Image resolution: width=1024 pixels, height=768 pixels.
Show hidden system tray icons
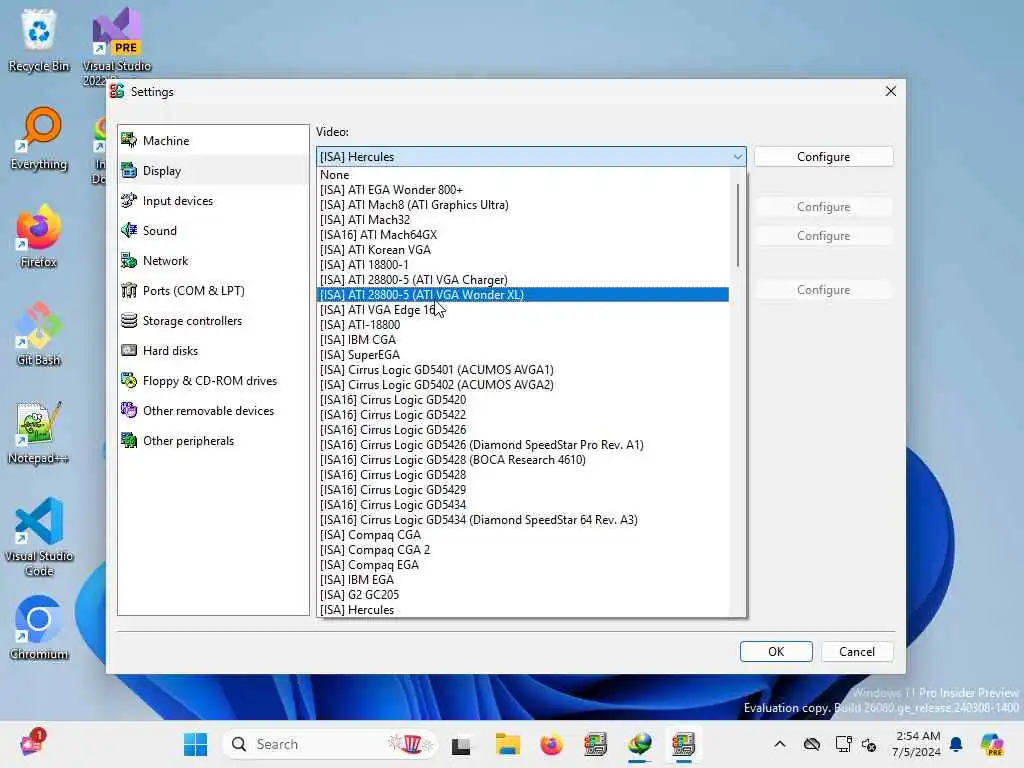click(780, 744)
